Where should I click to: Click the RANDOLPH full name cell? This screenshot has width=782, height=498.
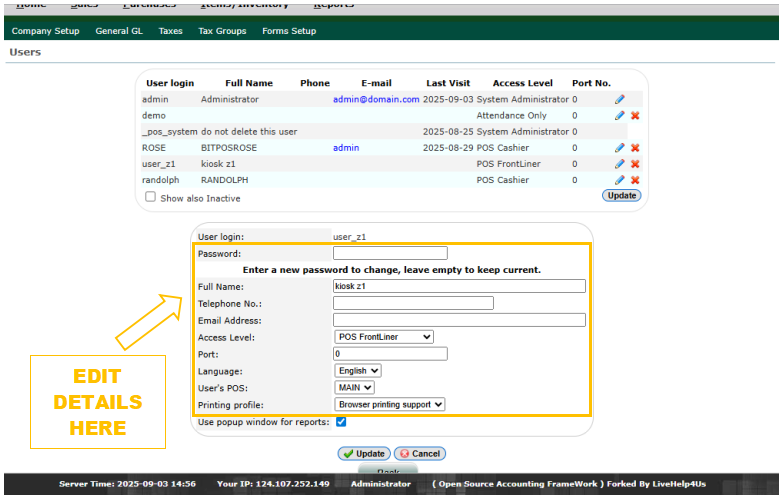coord(224,180)
